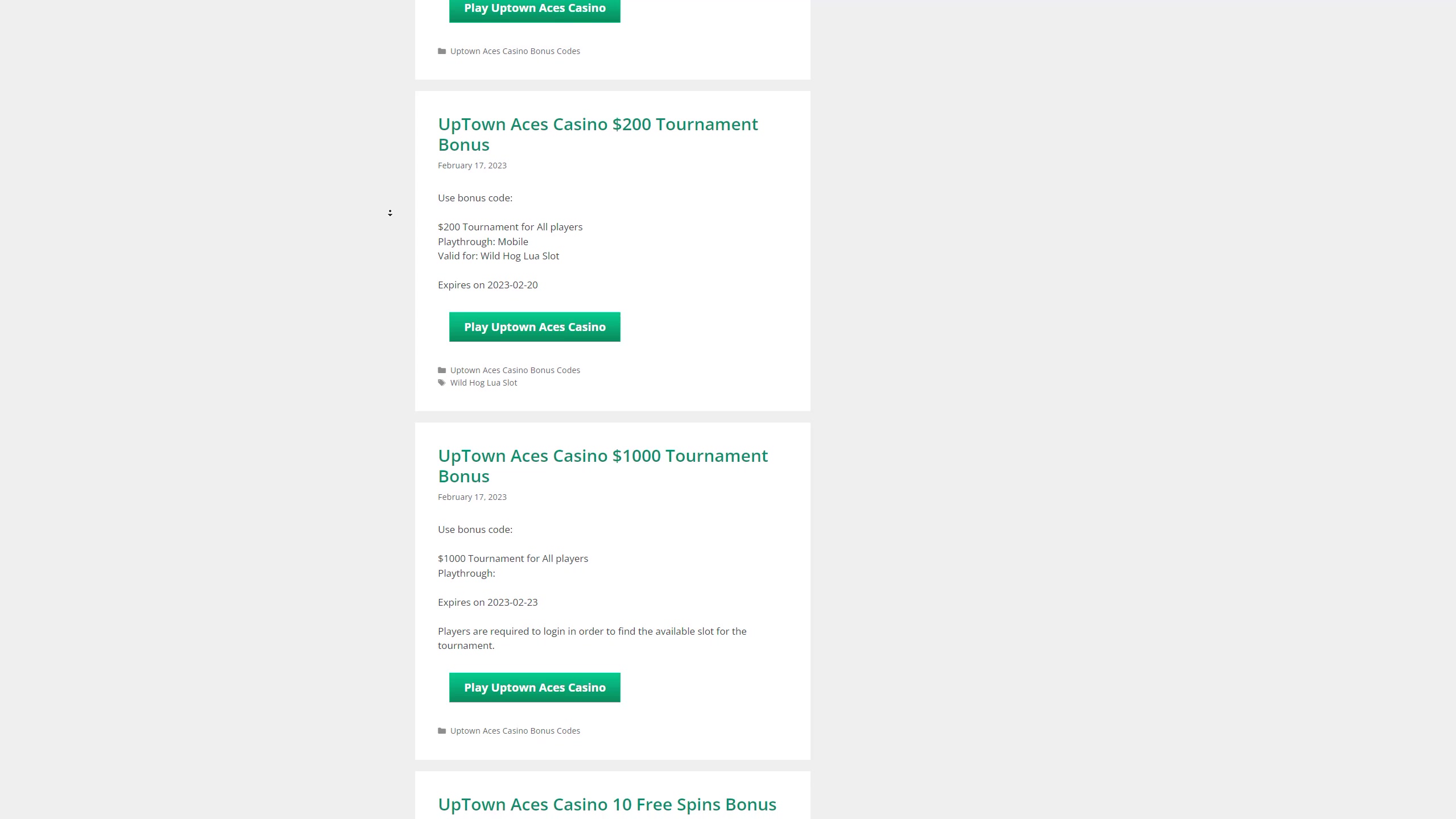The height and width of the screenshot is (819, 1456).
Task: Open the UpTown Aces Casino 10 Free Spins Bonus post
Action: pyautogui.click(x=607, y=804)
